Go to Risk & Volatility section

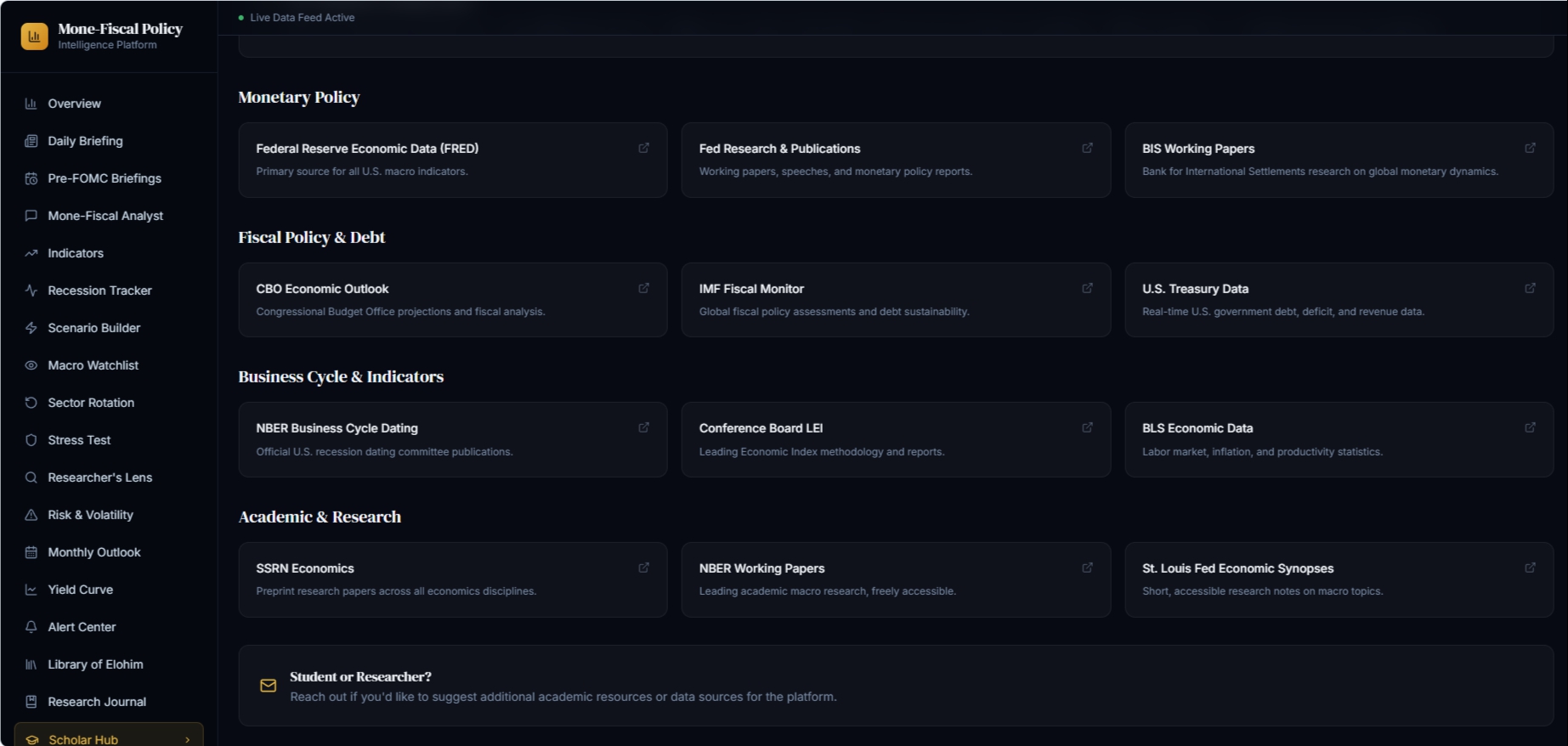pos(109,515)
